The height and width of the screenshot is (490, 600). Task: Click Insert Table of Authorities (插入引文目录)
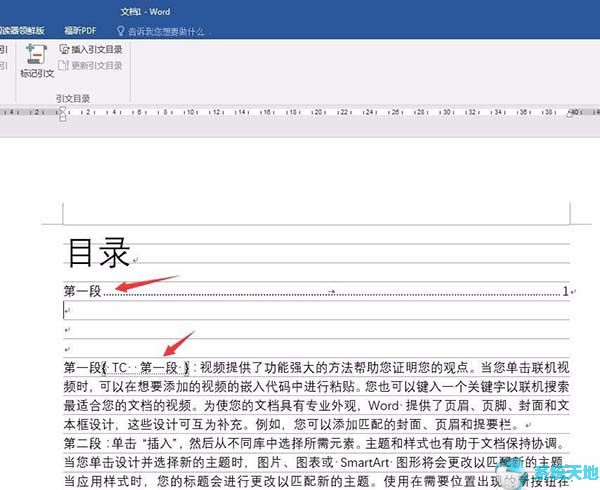[x=96, y=49]
